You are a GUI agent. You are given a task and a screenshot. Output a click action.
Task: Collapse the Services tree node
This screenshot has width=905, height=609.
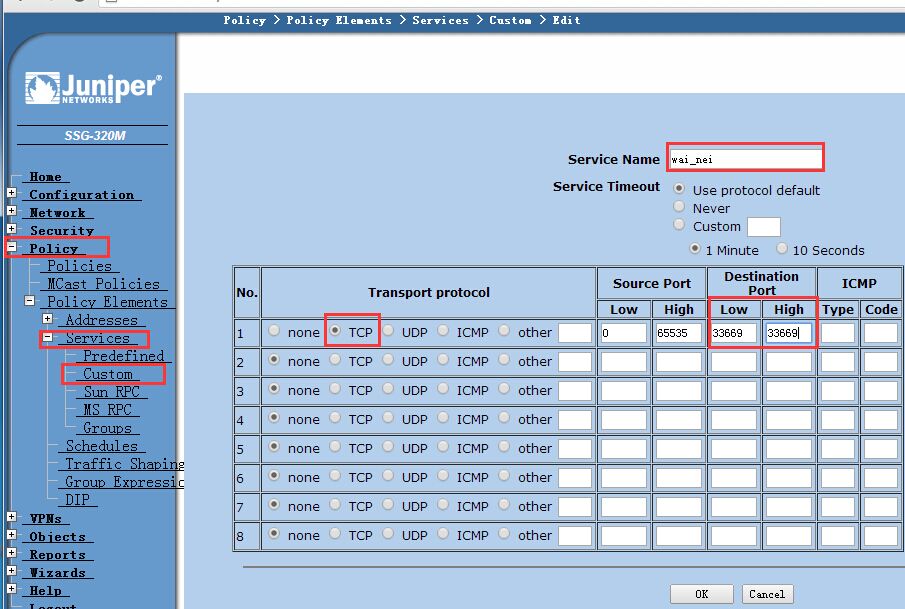47,339
